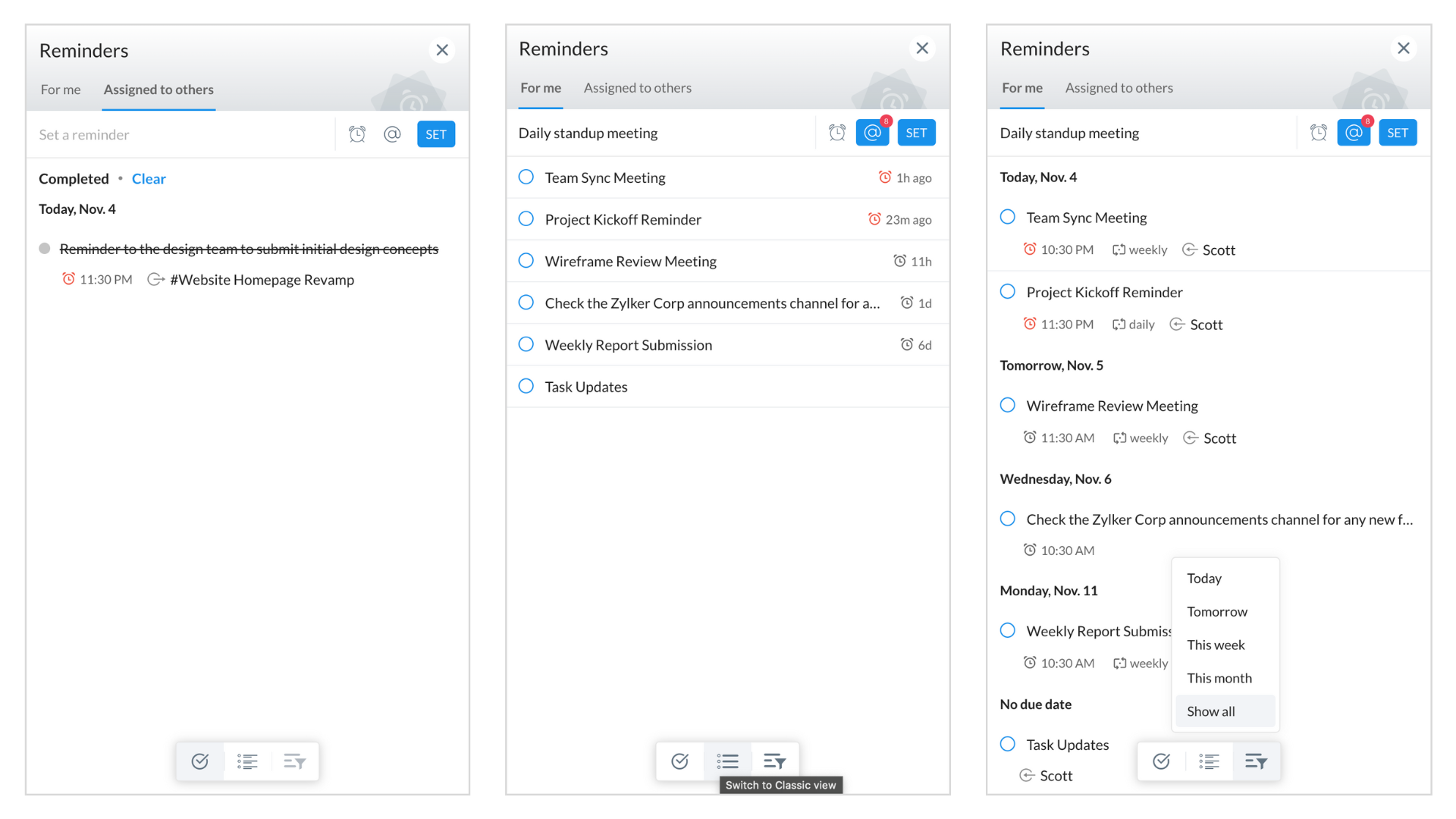
Task: Switch to Assigned to others tab, middle panel
Action: tap(638, 88)
